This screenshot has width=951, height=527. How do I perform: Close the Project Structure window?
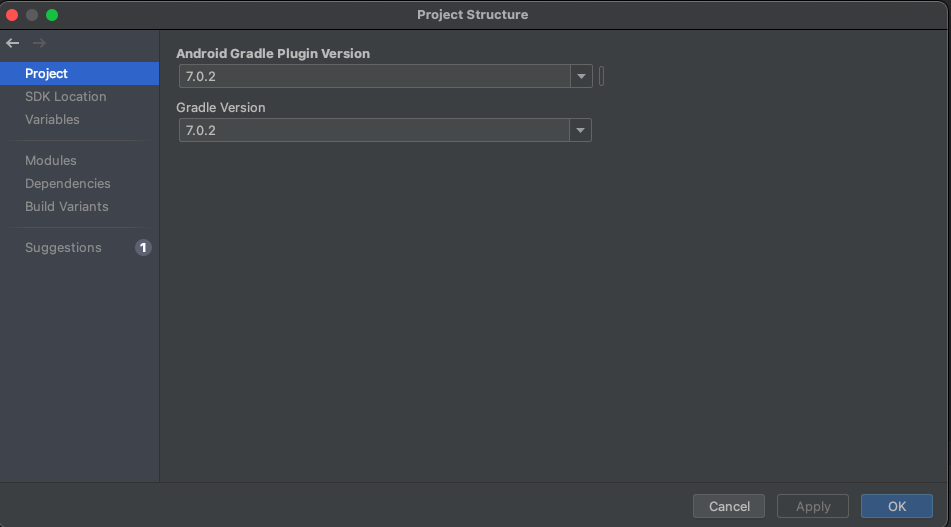[x=12, y=15]
